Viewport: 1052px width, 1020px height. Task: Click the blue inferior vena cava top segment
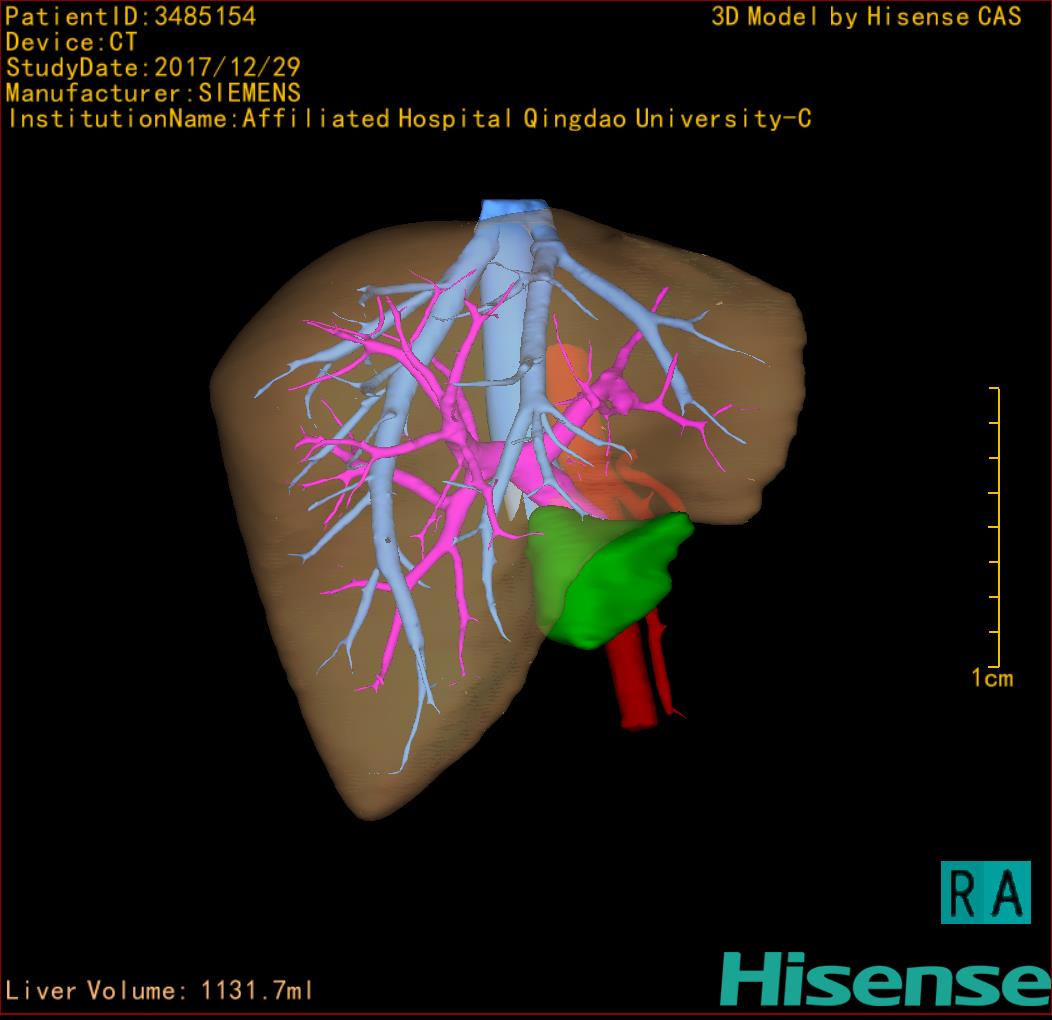[x=514, y=209]
